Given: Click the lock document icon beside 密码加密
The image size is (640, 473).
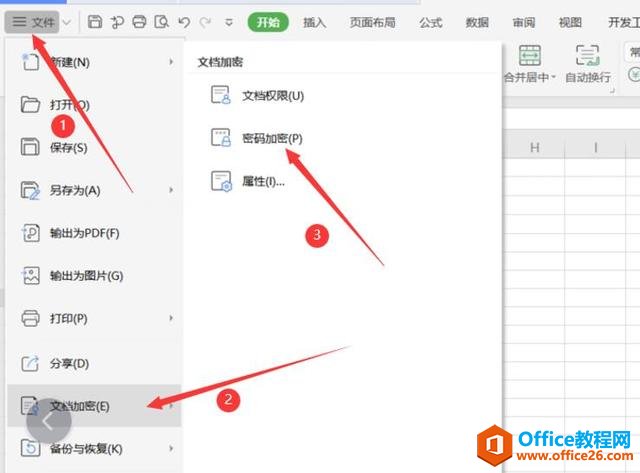Looking at the screenshot, I should tap(221, 138).
